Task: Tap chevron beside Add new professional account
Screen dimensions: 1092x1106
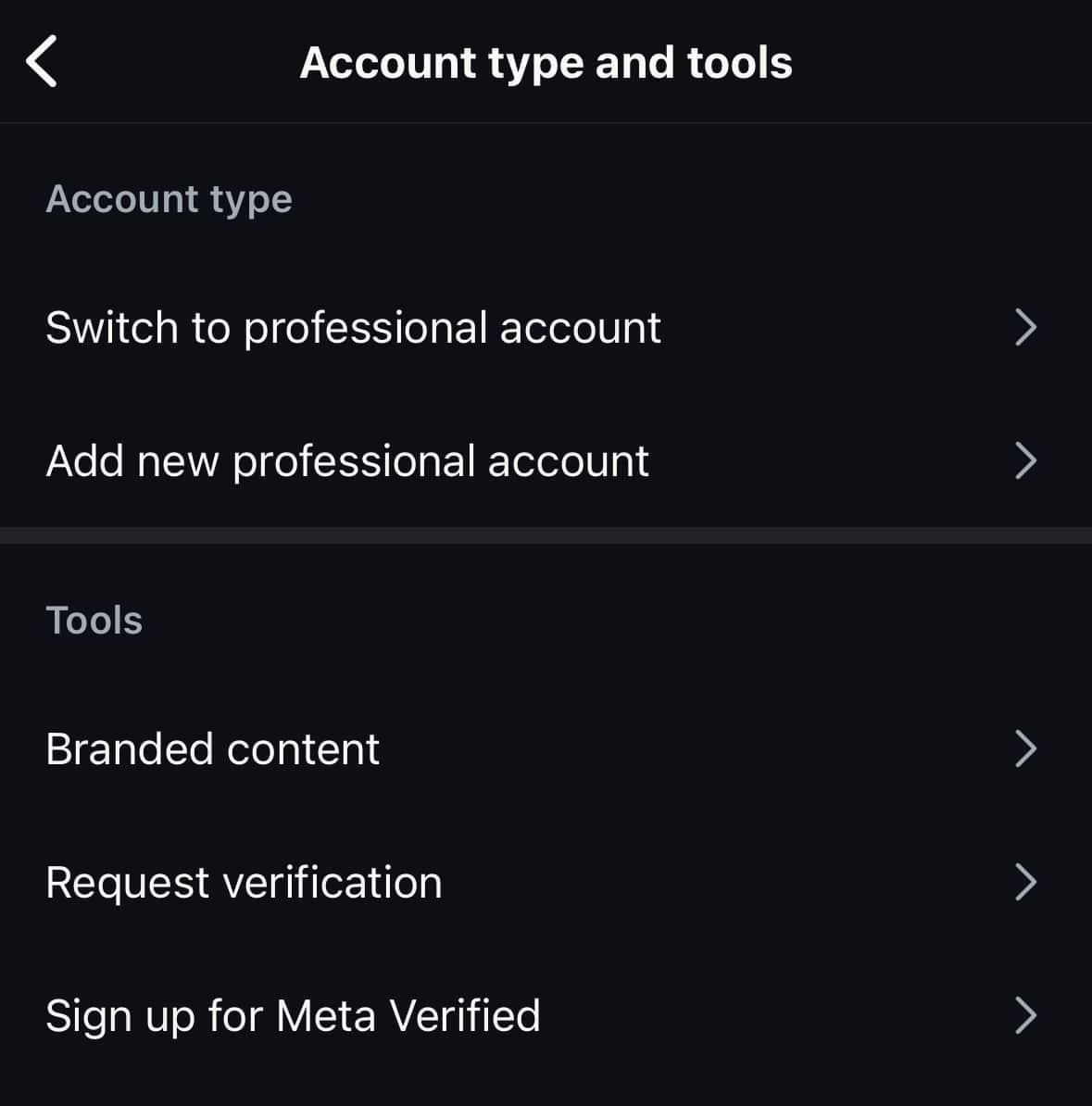Action: click(1025, 461)
